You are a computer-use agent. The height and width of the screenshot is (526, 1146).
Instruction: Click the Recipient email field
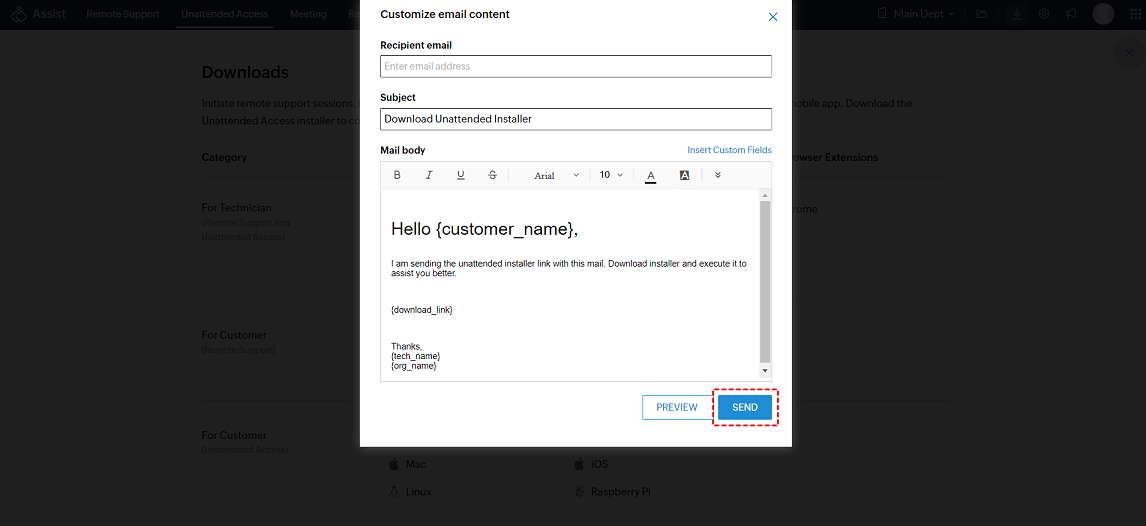click(576, 66)
